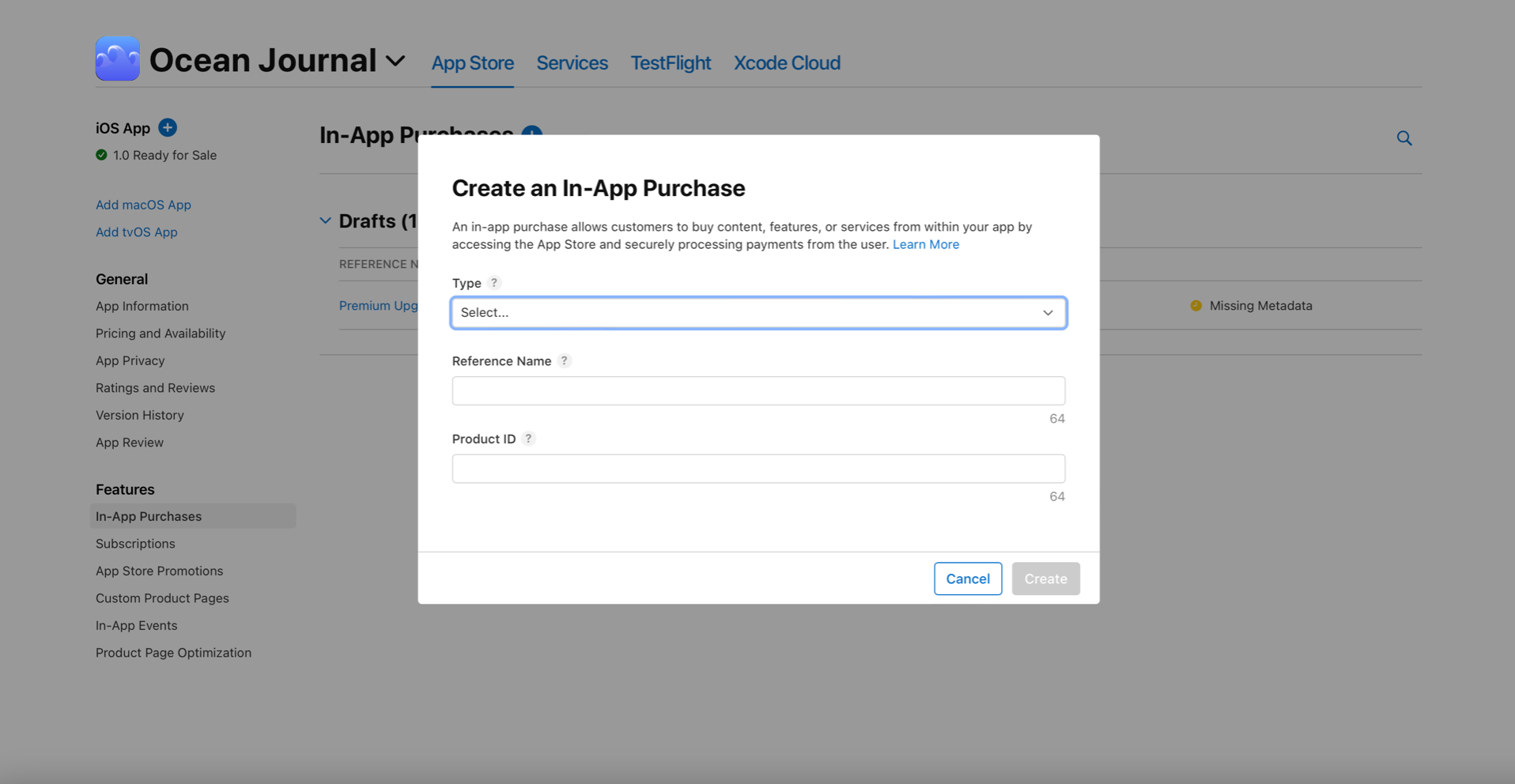The image size is (1515, 784).
Task: Select Subscriptions in the sidebar
Action: click(x=135, y=543)
